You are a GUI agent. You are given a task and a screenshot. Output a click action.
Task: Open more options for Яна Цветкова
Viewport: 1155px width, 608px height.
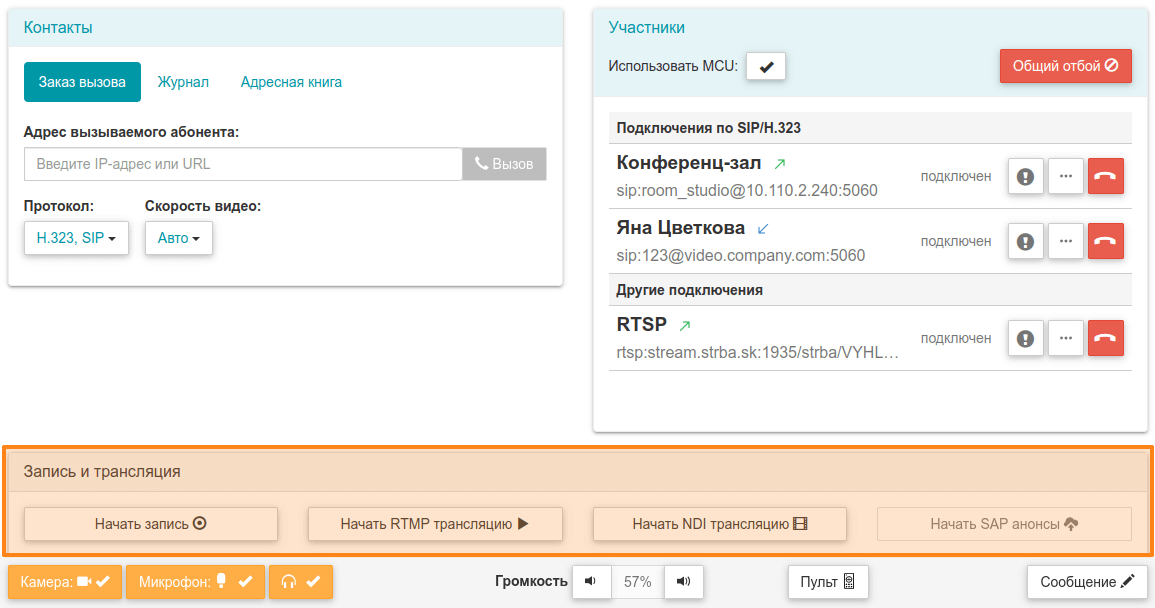(1065, 241)
